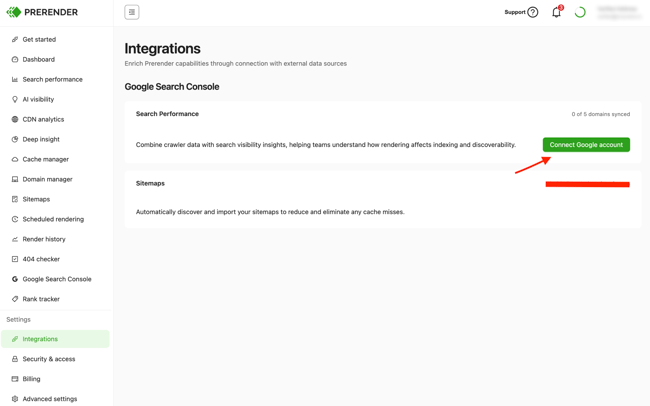650x406 pixels.
Task: Click the Support text link
Action: (515, 12)
